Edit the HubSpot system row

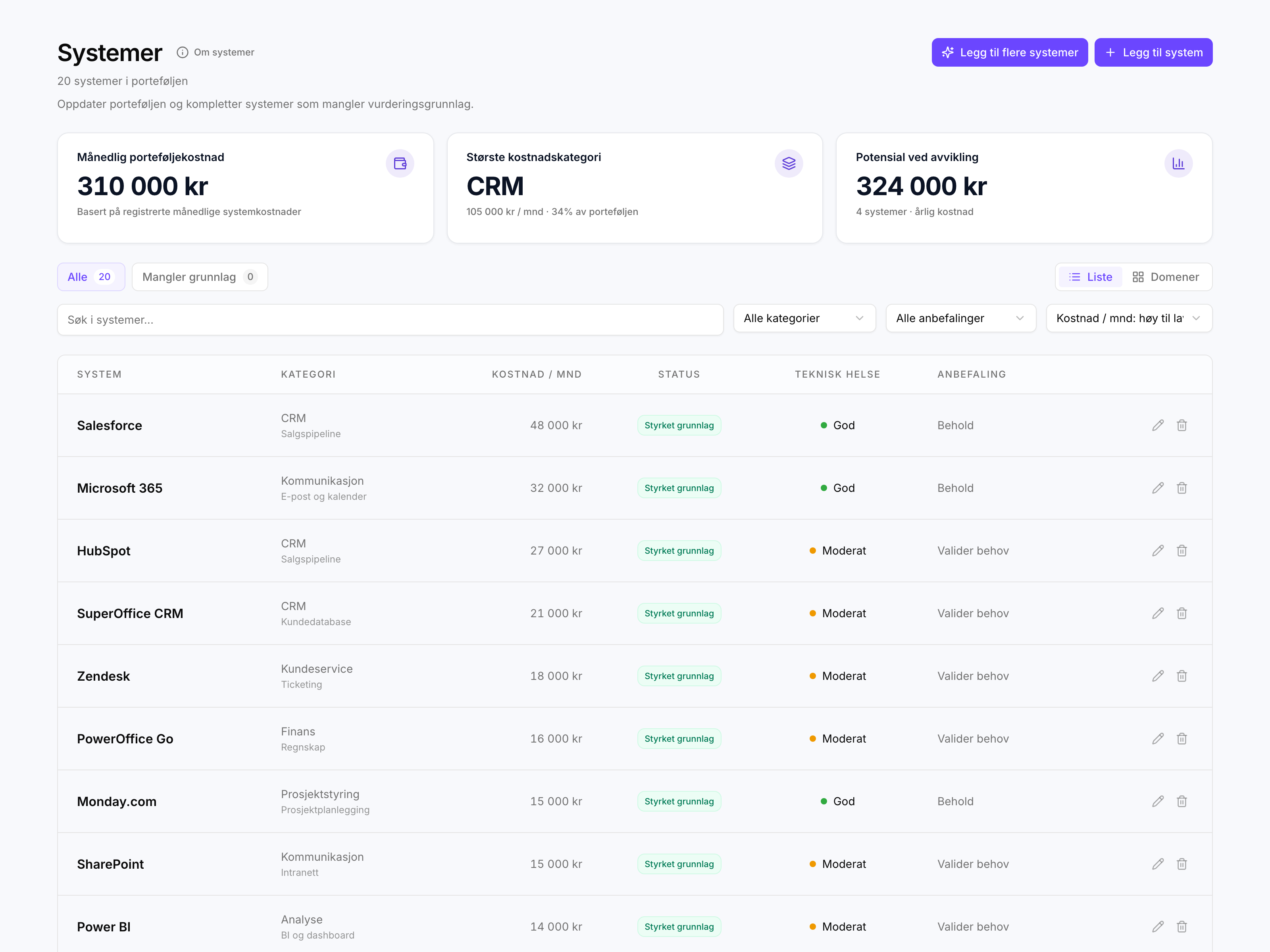[x=1157, y=550]
